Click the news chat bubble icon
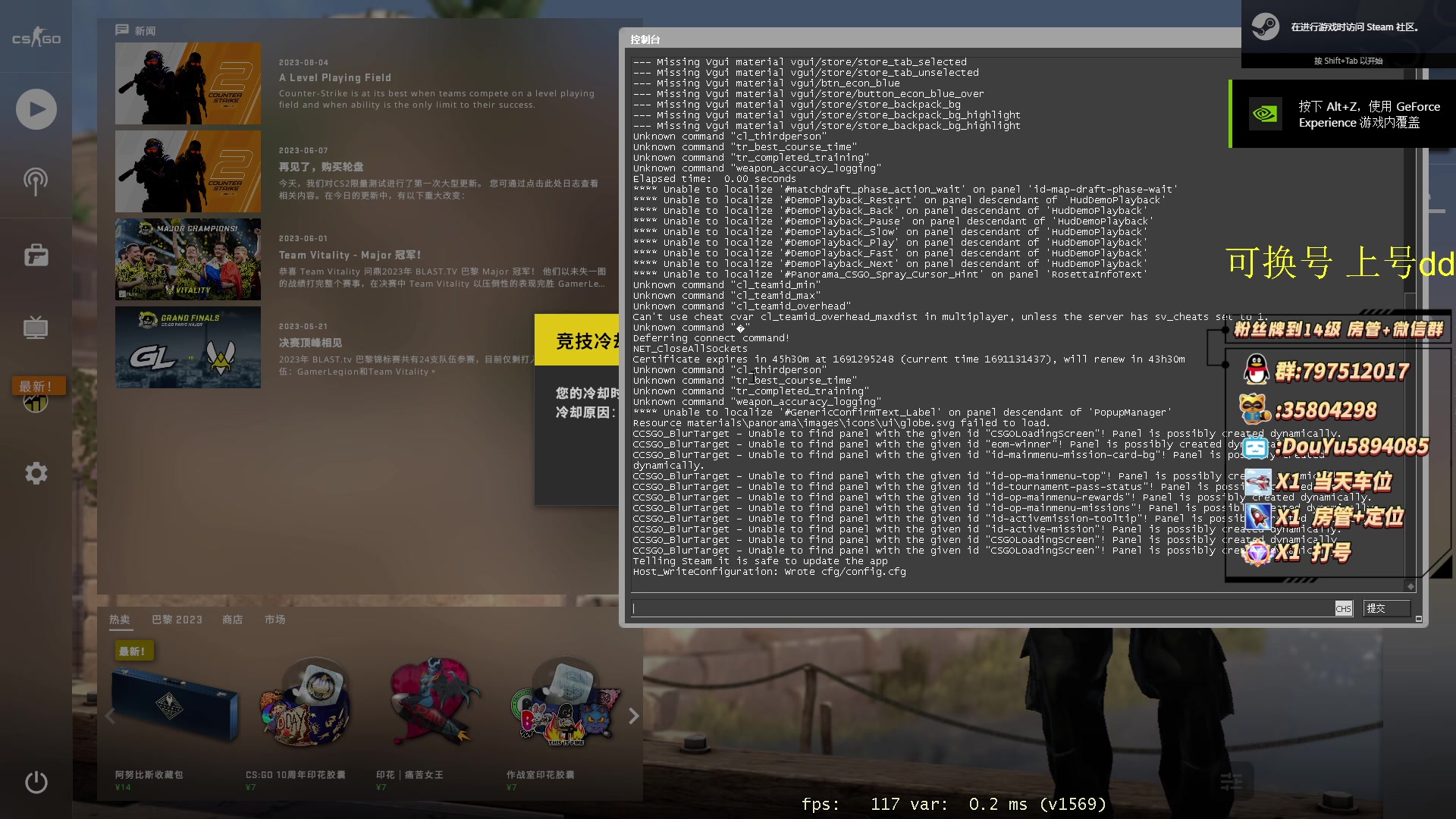The image size is (1456, 819). point(121,30)
